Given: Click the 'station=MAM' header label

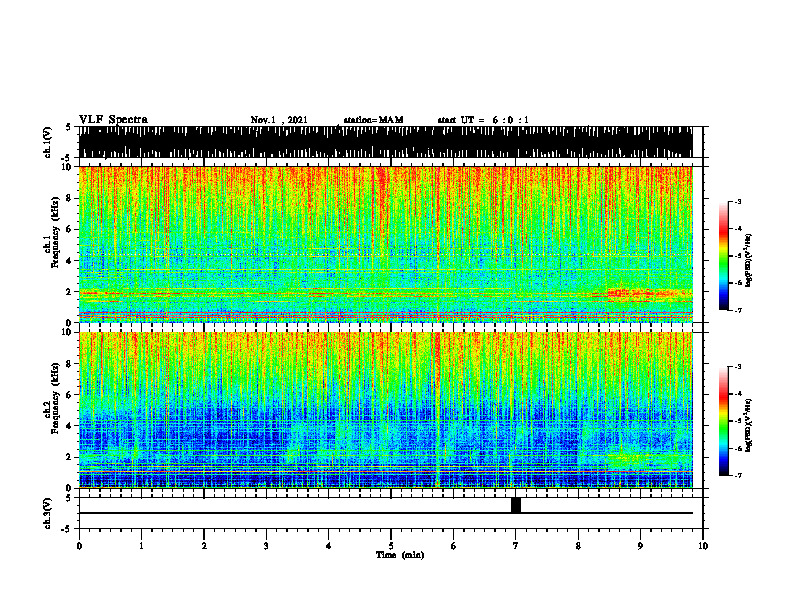Looking at the screenshot, I should pos(373,120).
